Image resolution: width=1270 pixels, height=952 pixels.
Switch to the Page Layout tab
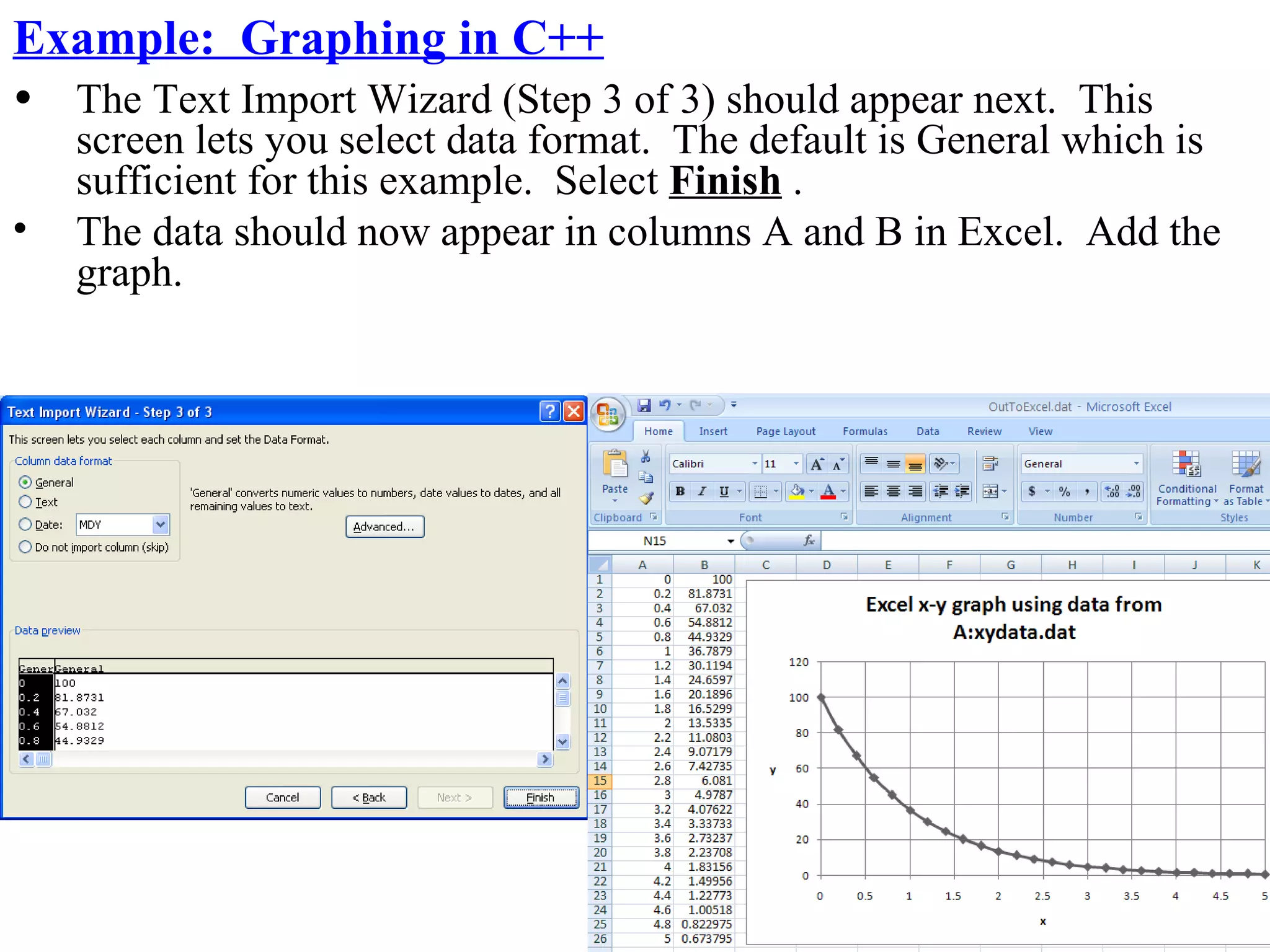786,431
